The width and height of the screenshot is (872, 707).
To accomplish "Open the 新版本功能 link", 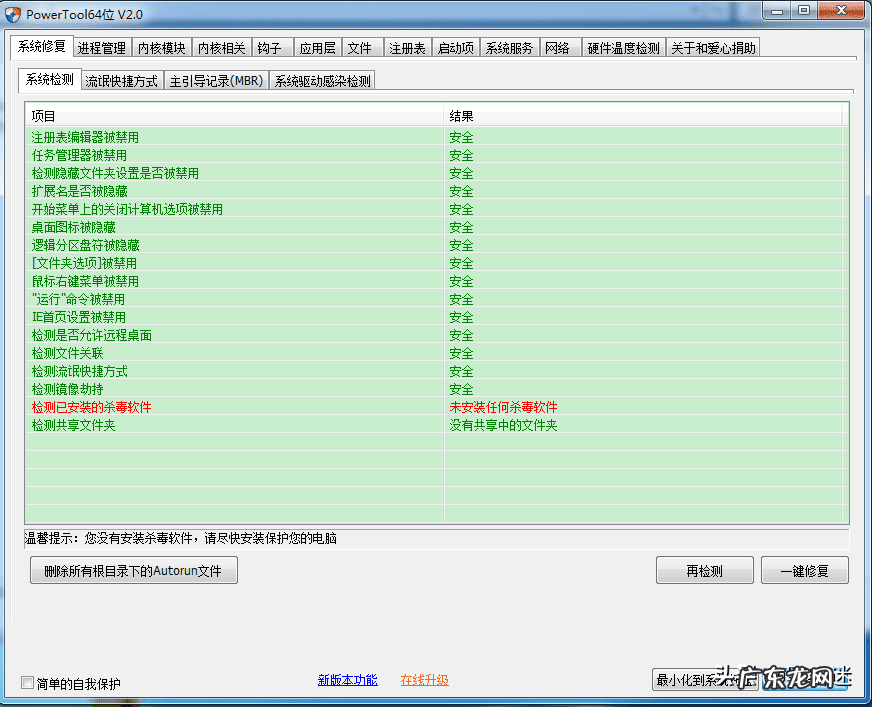I will [347, 679].
